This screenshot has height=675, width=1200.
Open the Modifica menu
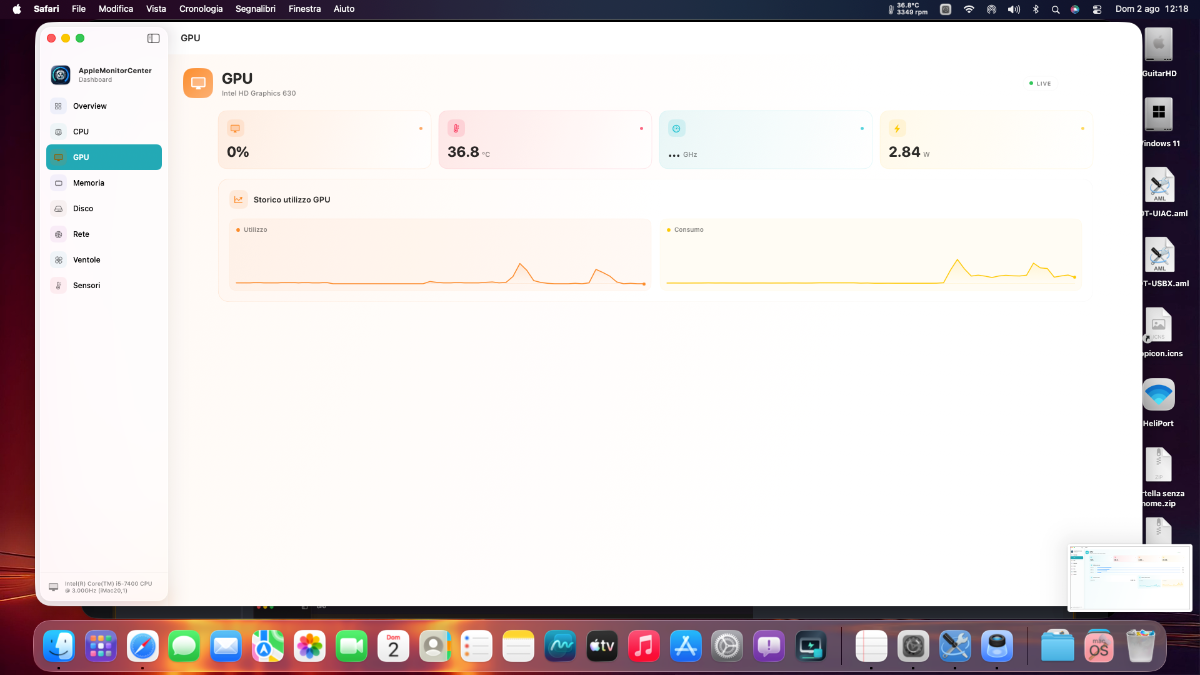116,9
